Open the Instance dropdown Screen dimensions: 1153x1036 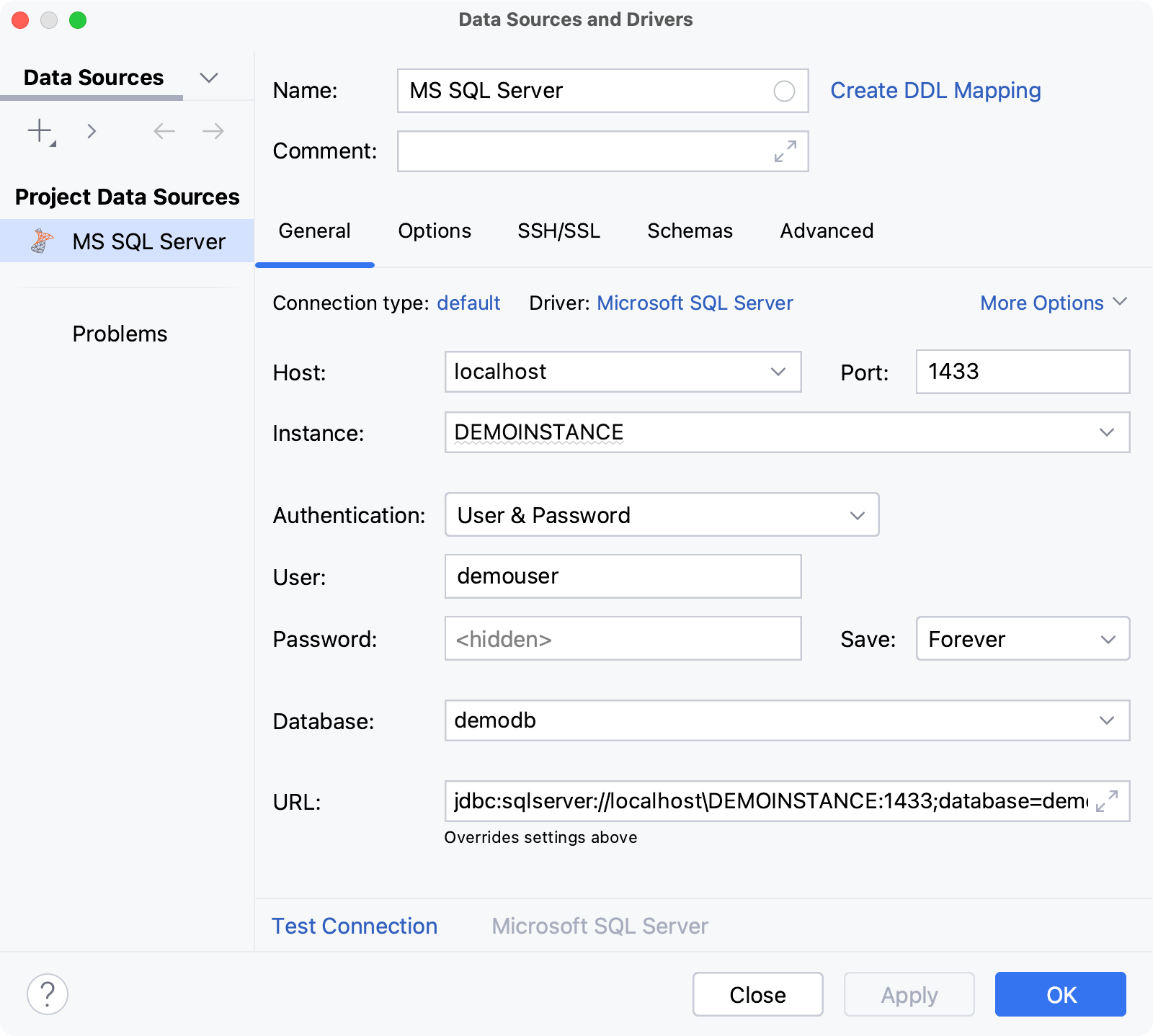[x=1108, y=432]
